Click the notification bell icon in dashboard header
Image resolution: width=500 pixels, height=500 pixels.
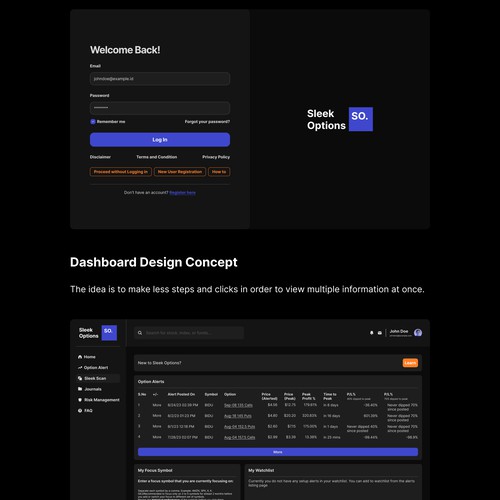pos(372,333)
